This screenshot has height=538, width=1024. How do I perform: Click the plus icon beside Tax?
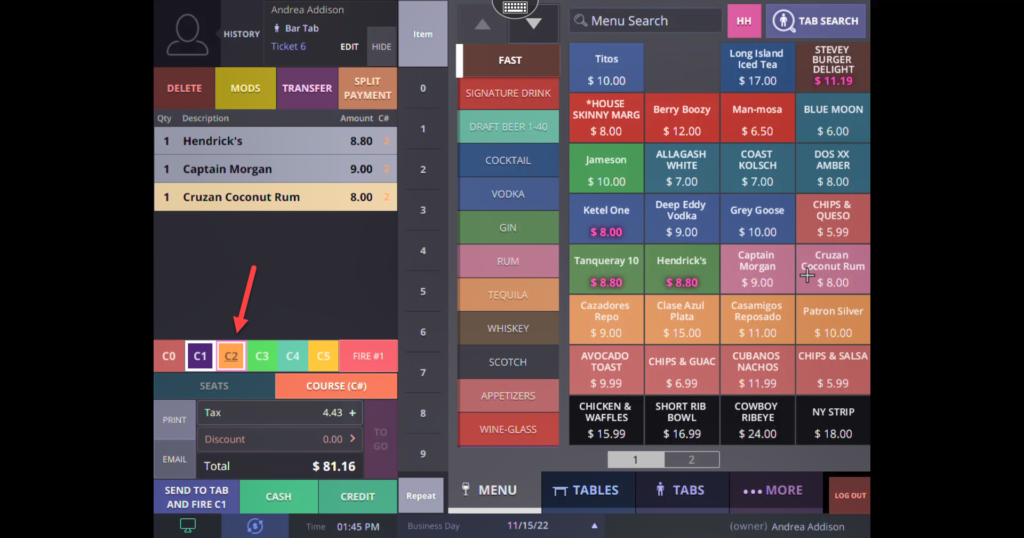[x=352, y=412]
